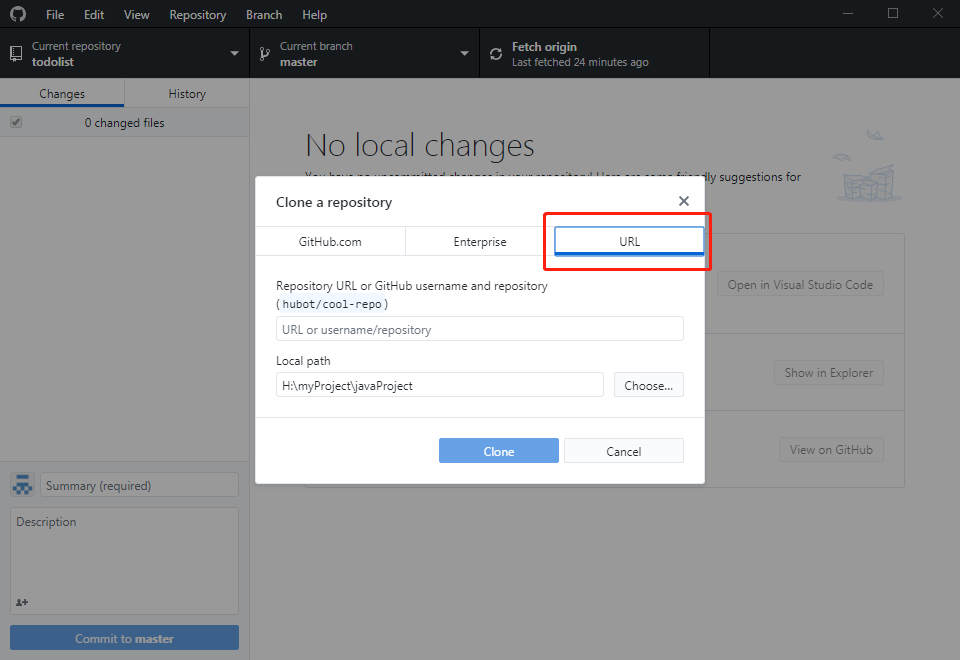Click the repository icon beside Current repository
The height and width of the screenshot is (660, 960).
point(16,54)
